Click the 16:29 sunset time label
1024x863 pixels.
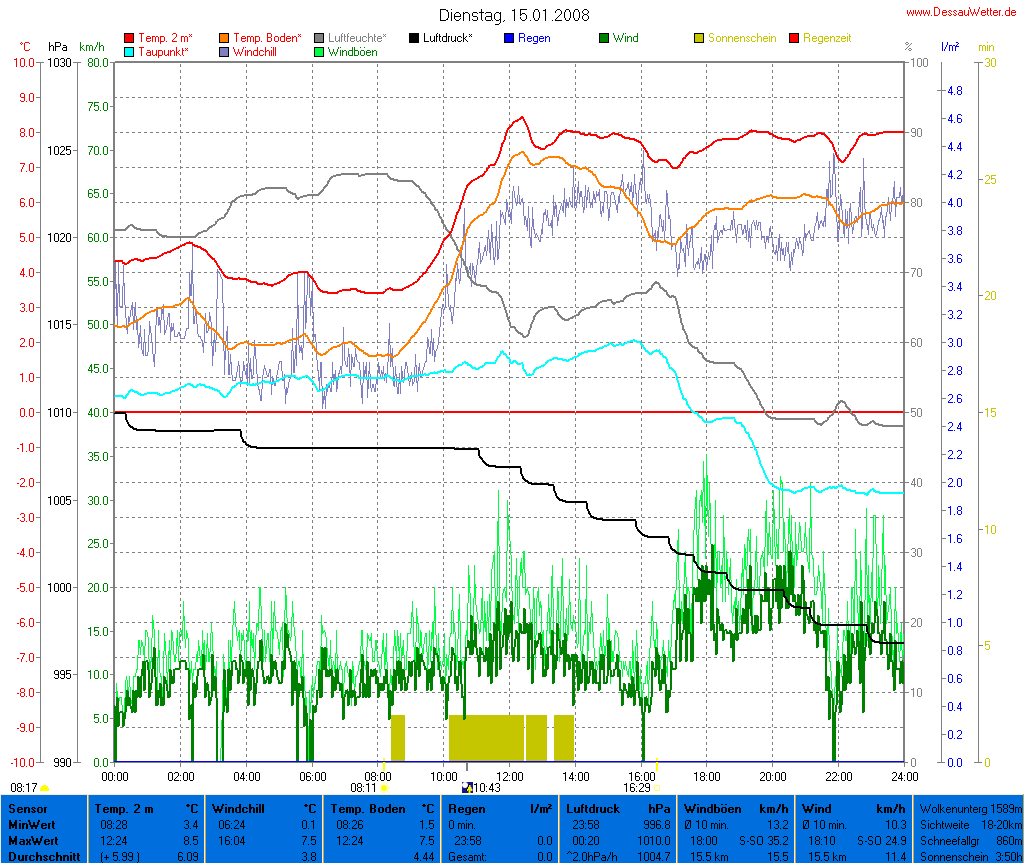tap(636, 788)
